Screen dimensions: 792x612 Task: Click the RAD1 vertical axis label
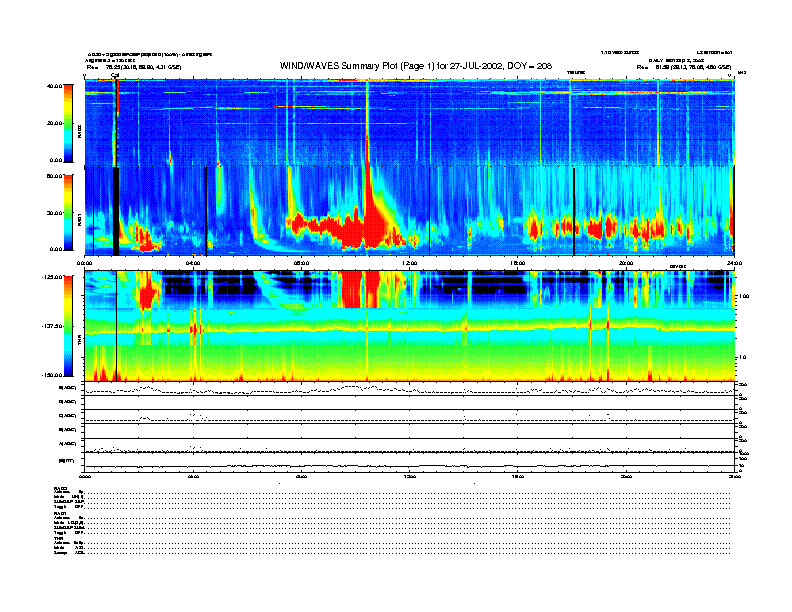[79, 220]
